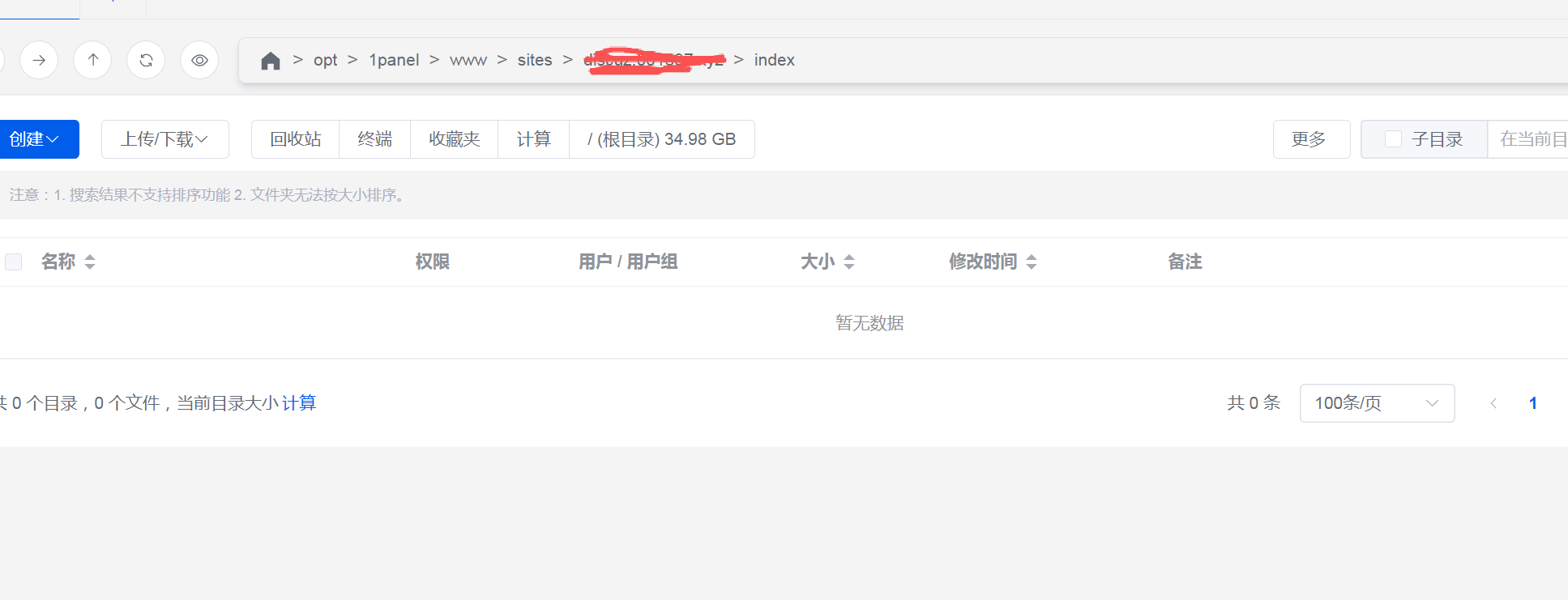Check the select-all files checkbox
This screenshot has height=600, width=1568.
14,262
